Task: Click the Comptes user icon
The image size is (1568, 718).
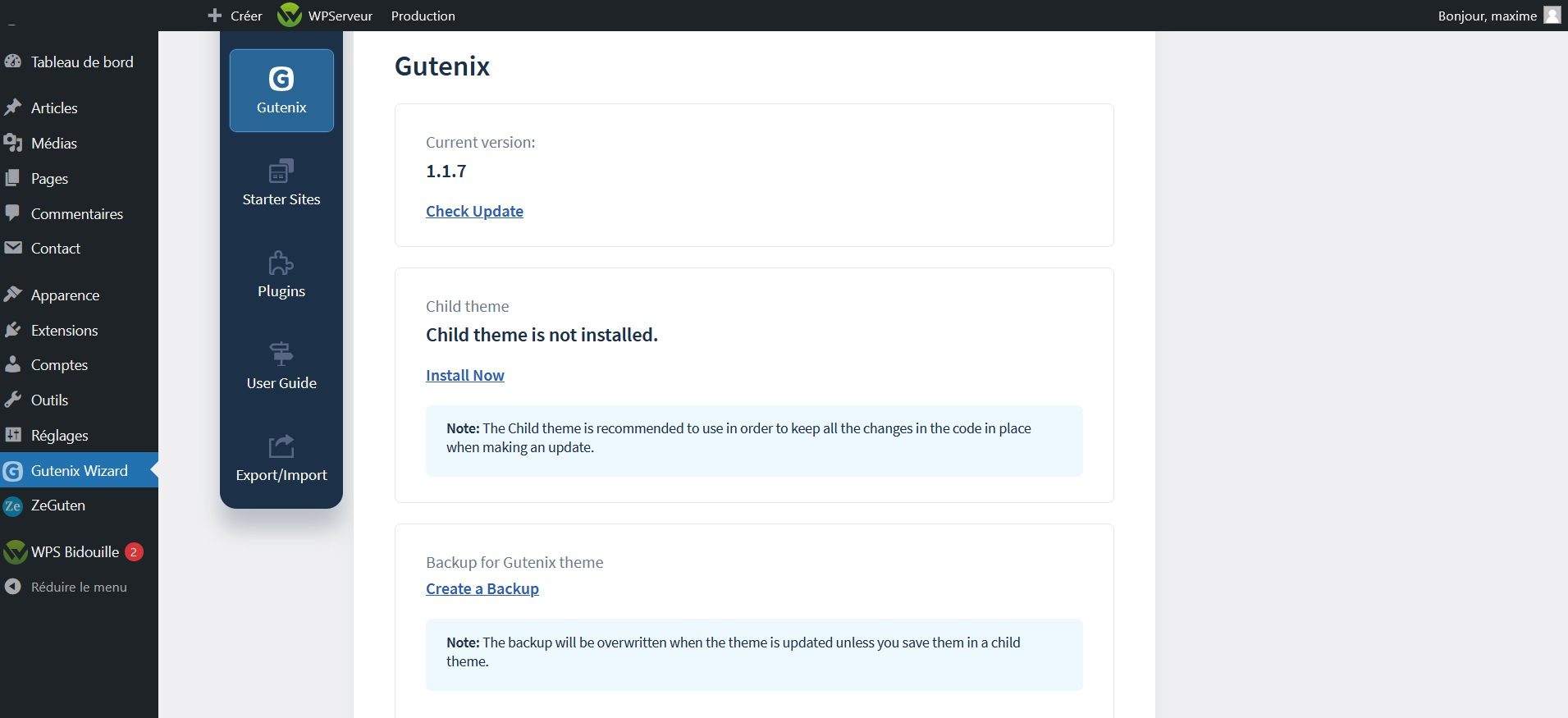Action: [x=12, y=364]
